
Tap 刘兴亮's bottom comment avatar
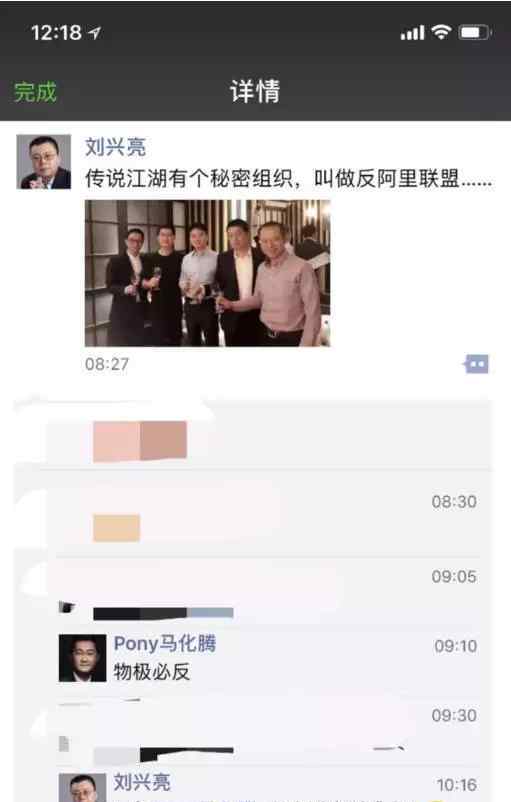coord(82,788)
